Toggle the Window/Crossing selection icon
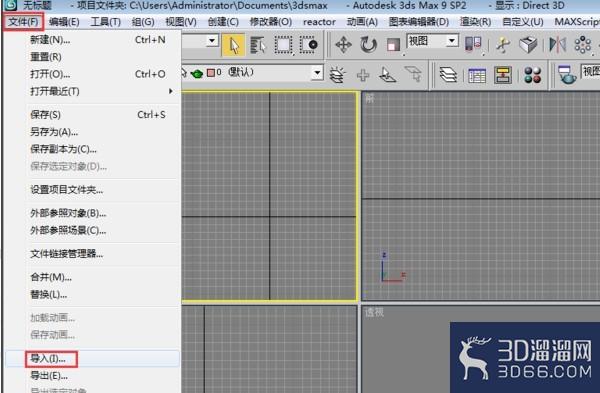The height and width of the screenshot is (393, 600). tap(308, 45)
